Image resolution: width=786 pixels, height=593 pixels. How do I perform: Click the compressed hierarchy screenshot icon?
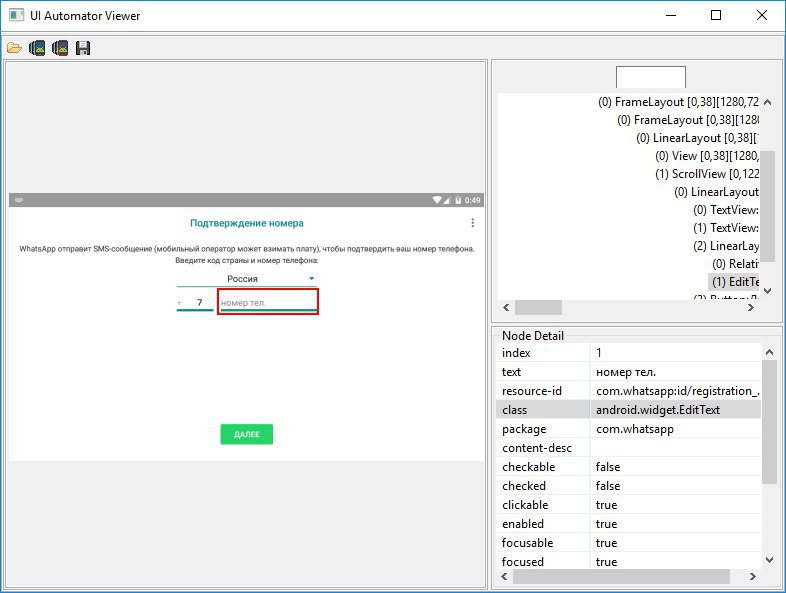(60, 48)
